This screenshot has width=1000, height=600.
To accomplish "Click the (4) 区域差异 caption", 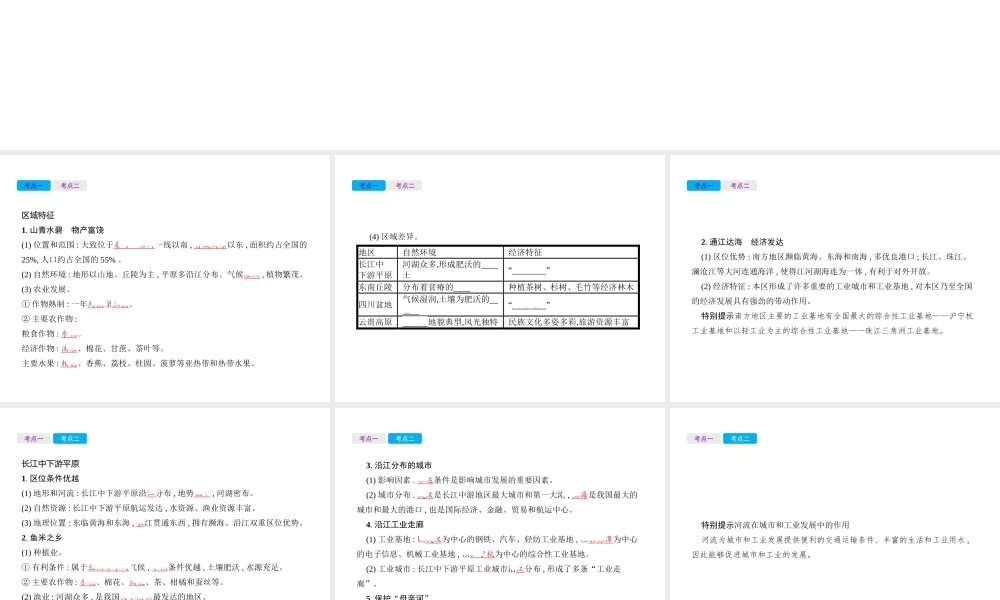I will coord(393,237).
